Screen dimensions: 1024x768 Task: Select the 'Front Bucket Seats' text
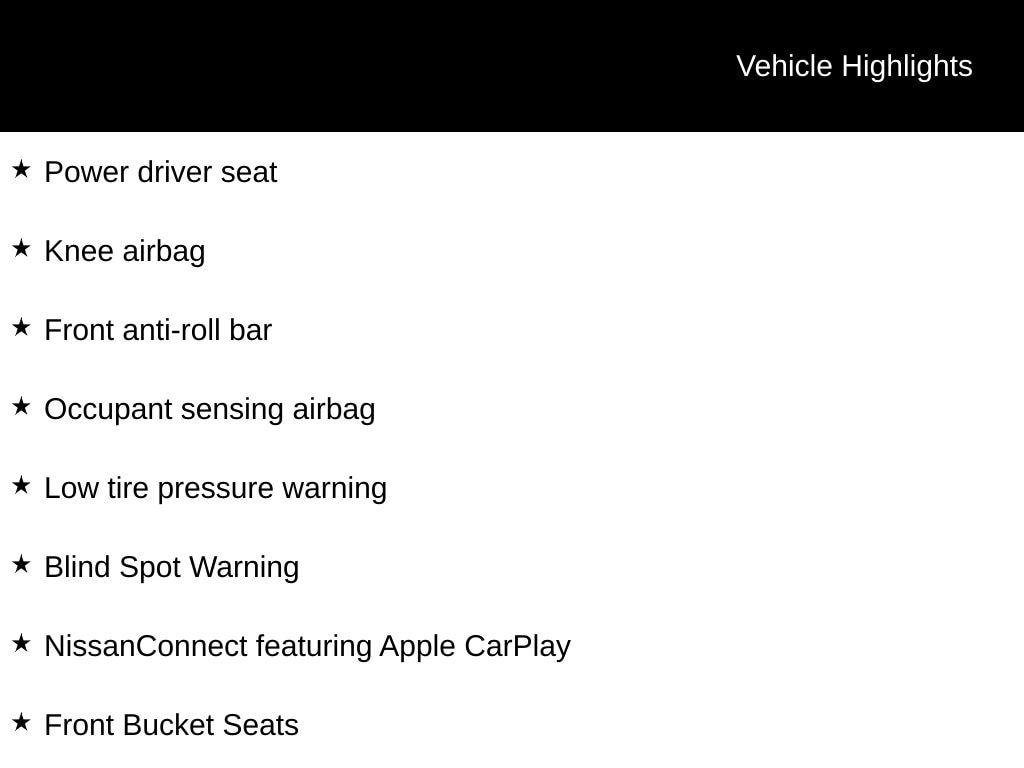click(x=172, y=725)
